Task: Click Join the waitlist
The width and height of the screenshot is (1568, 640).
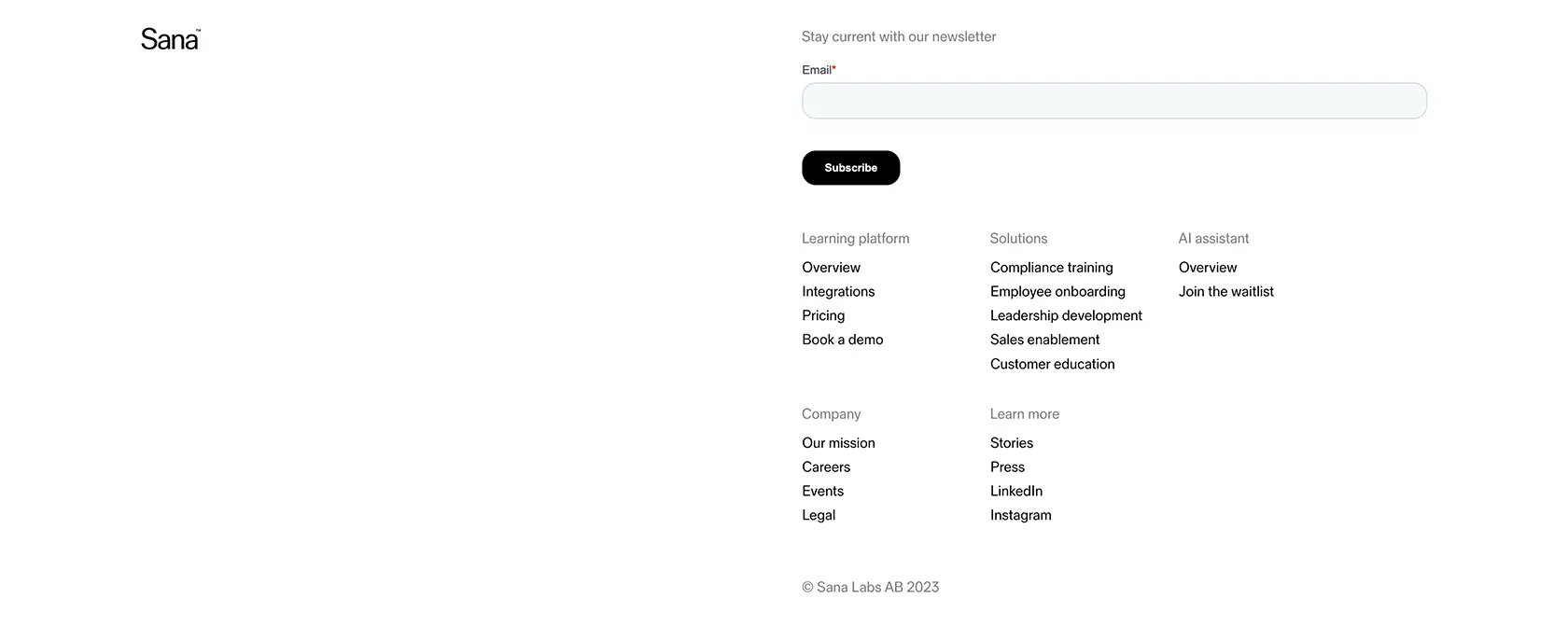Action: [x=1225, y=292]
